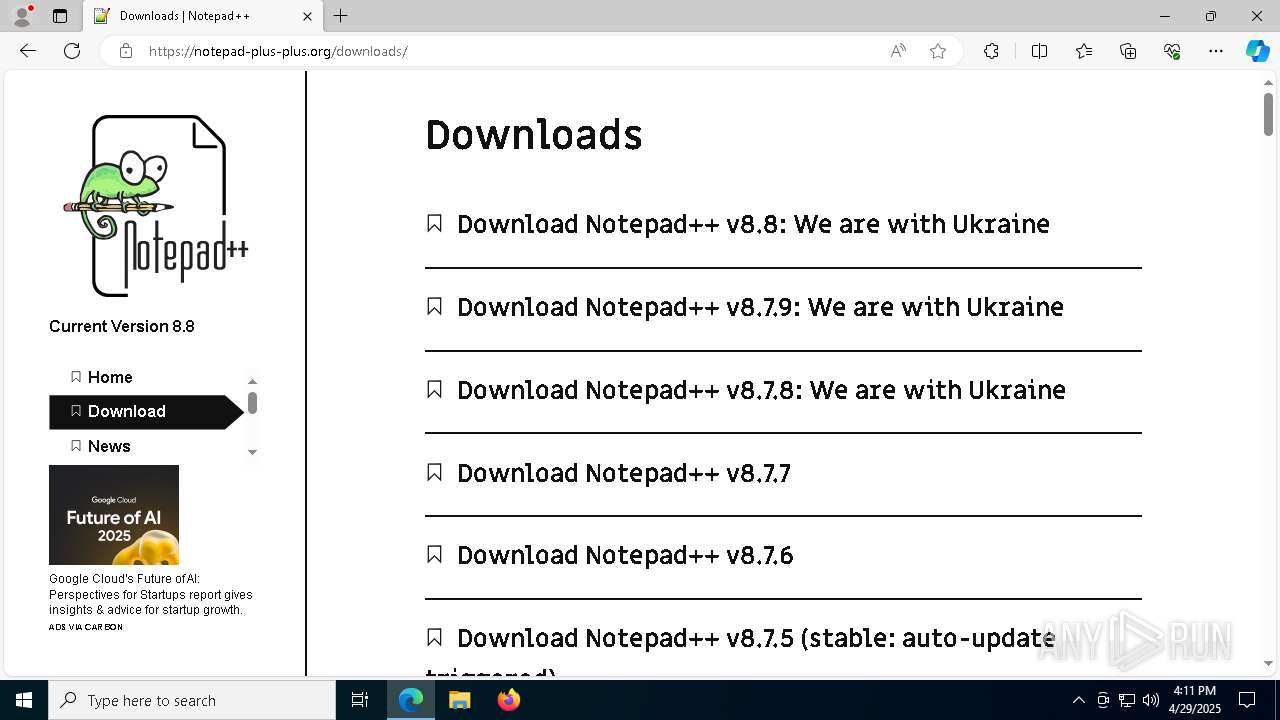Open the read aloud icon in address bar
The width and height of the screenshot is (1280, 720).
(x=898, y=51)
